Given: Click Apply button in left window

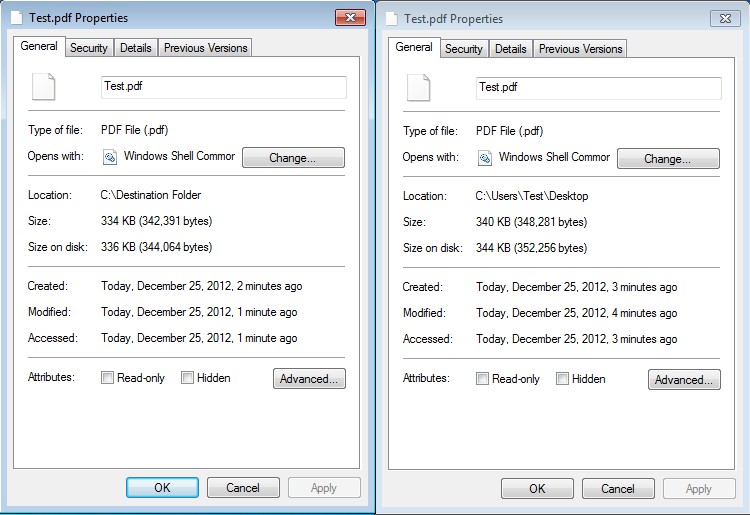Looking at the screenshot, I should click(x=324, y=487).
